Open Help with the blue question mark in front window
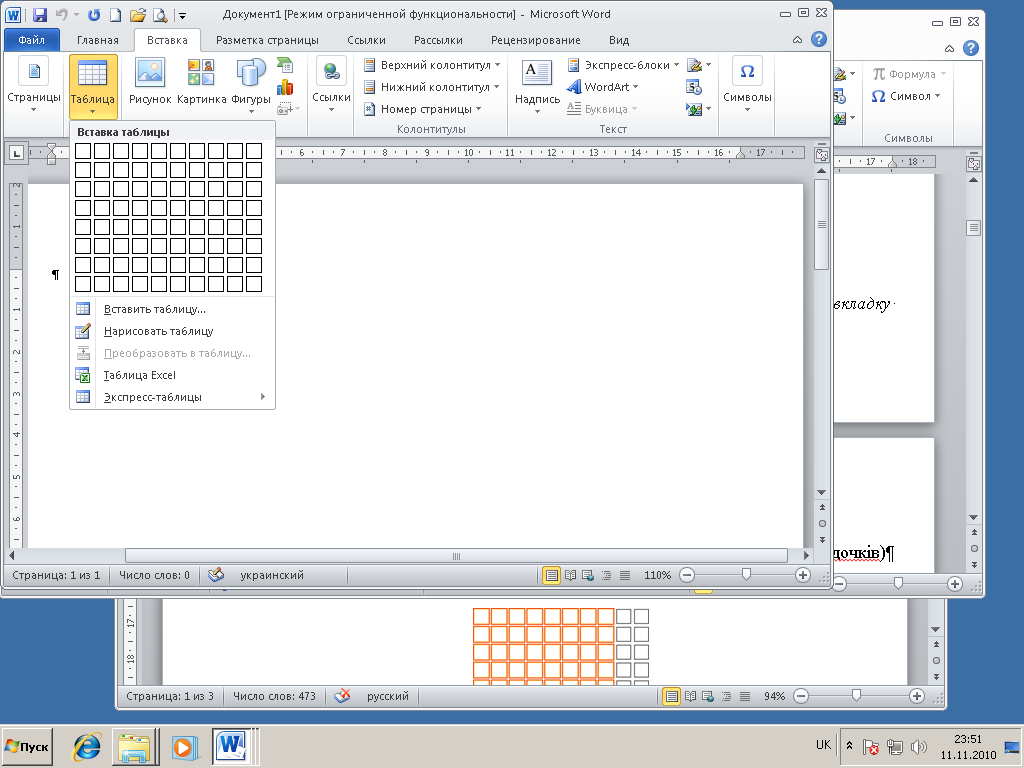Screen dimensions: 1024x768 818,39
